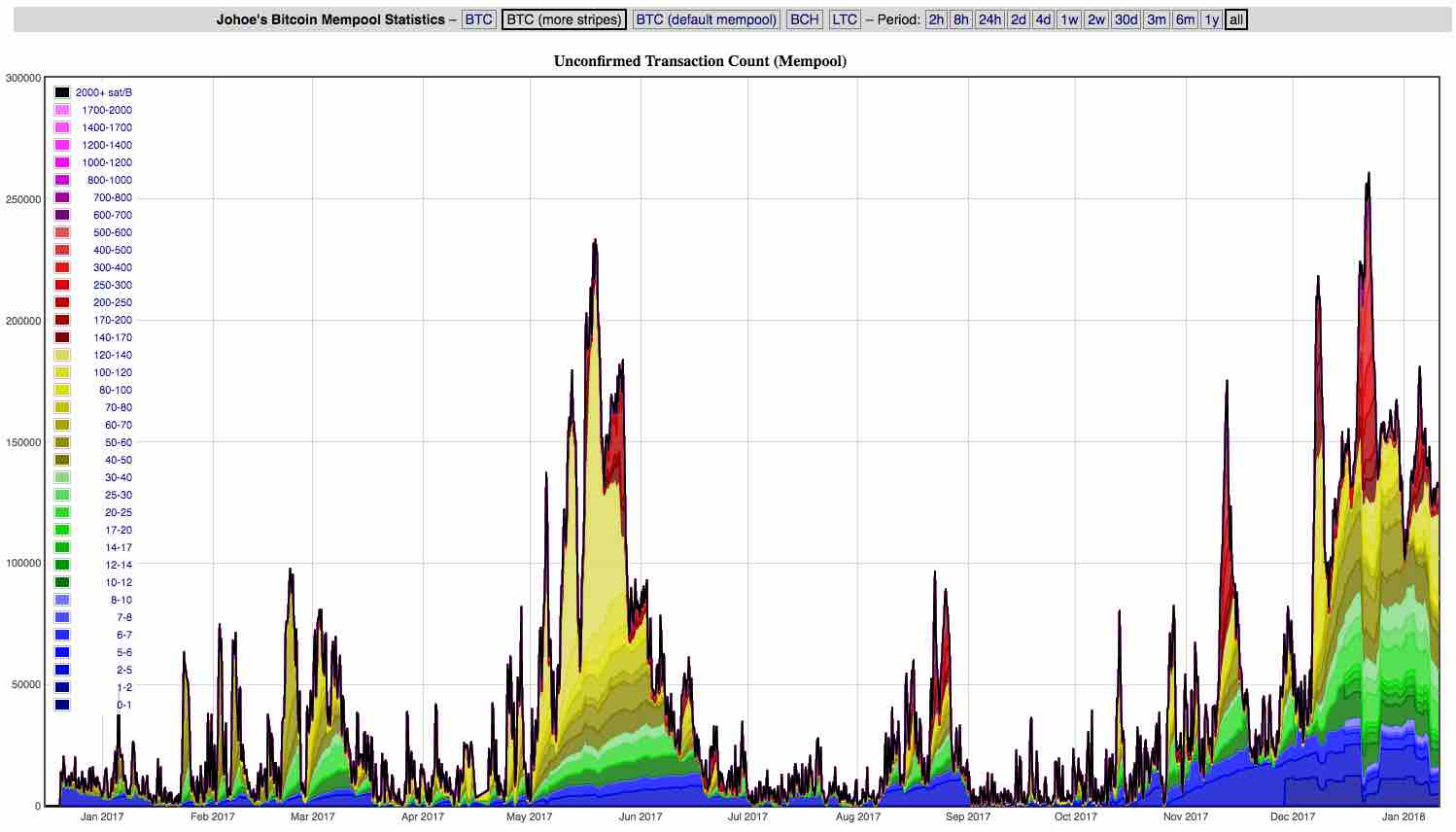
Task: Click the black 2000+ sat/B legend swatch
Action: (x=62, y=92)
